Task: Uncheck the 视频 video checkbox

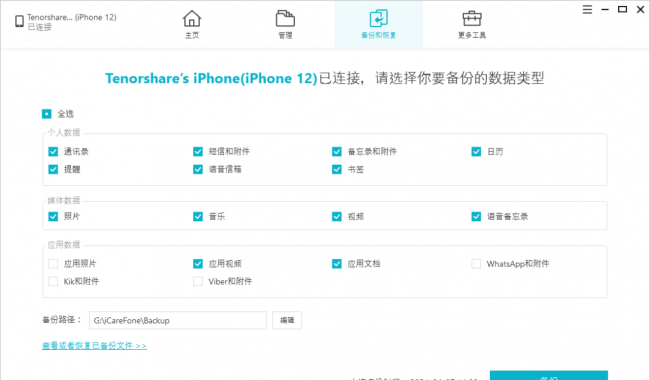Action: tap(337, 216)
